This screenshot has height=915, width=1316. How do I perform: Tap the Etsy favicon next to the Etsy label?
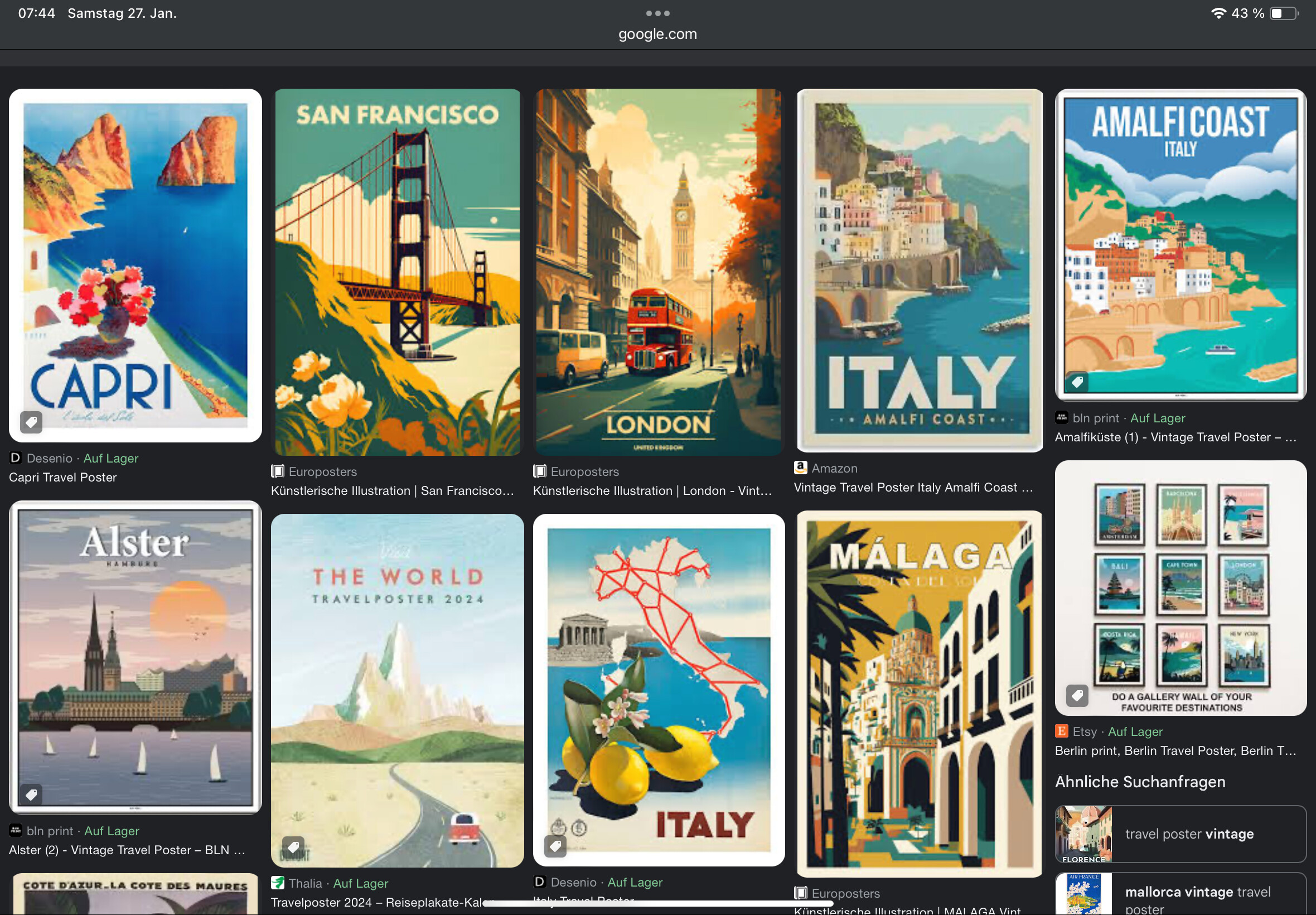[1061, 731]
